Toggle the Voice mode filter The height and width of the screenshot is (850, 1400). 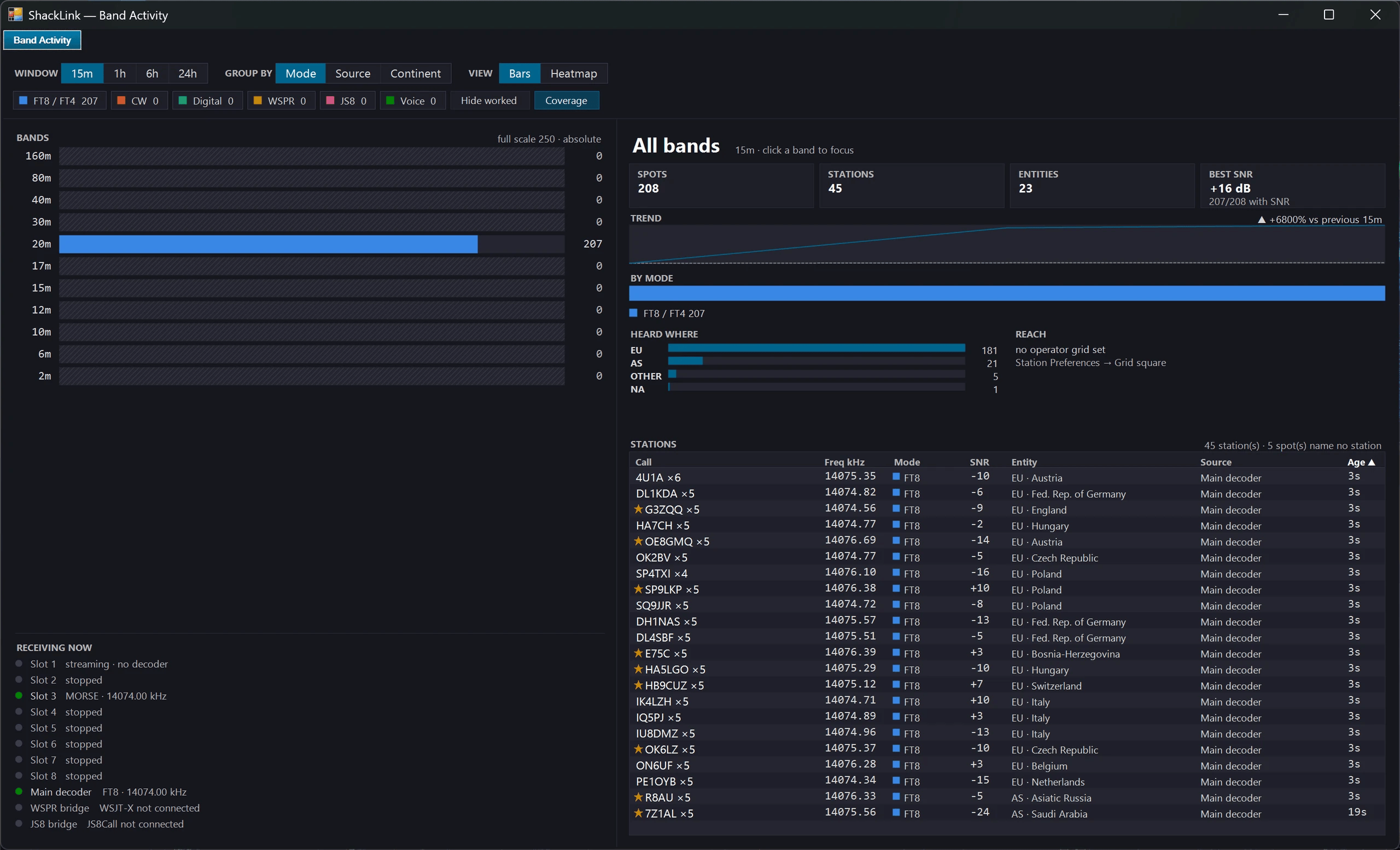412,101
